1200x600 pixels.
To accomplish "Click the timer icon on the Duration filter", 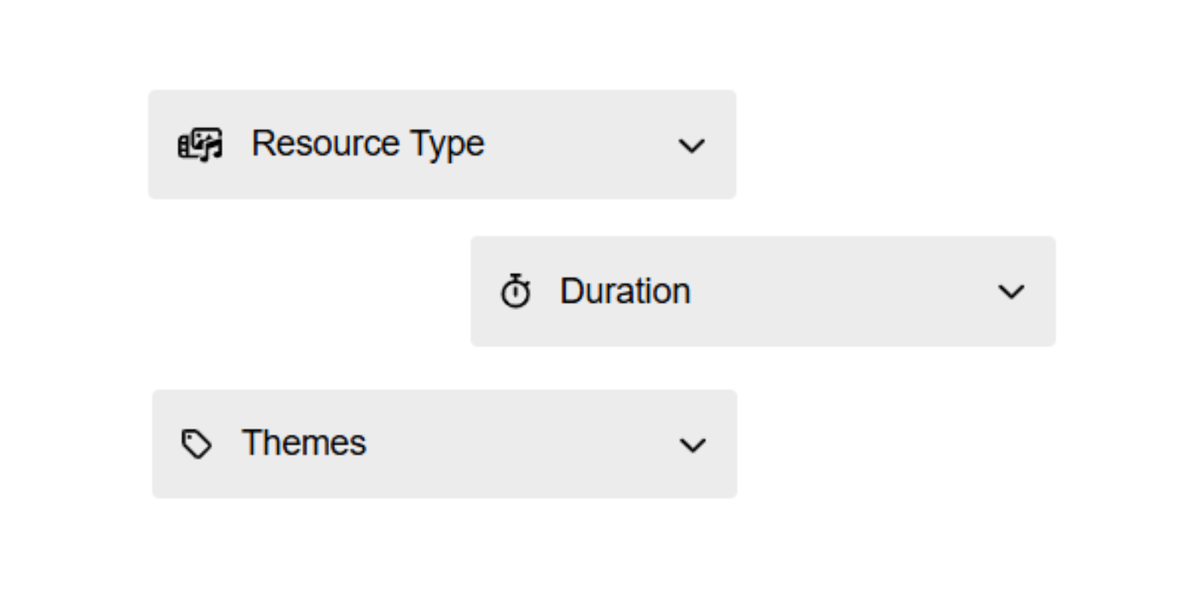I will click(515, 291).
